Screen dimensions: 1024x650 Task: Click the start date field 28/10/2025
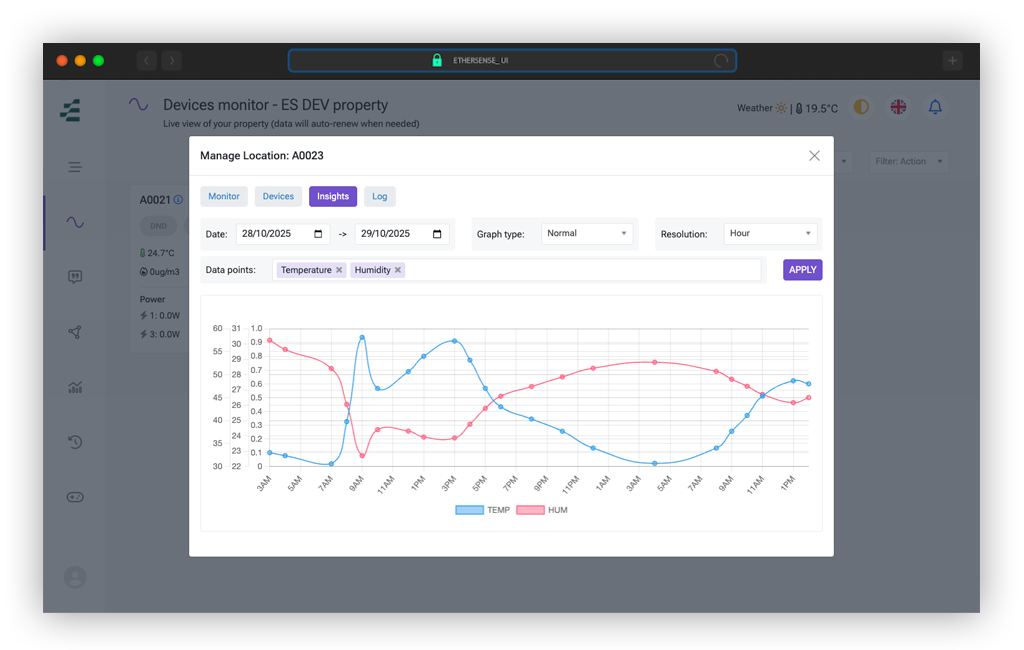pyautogui.click(x=274, y=233)
